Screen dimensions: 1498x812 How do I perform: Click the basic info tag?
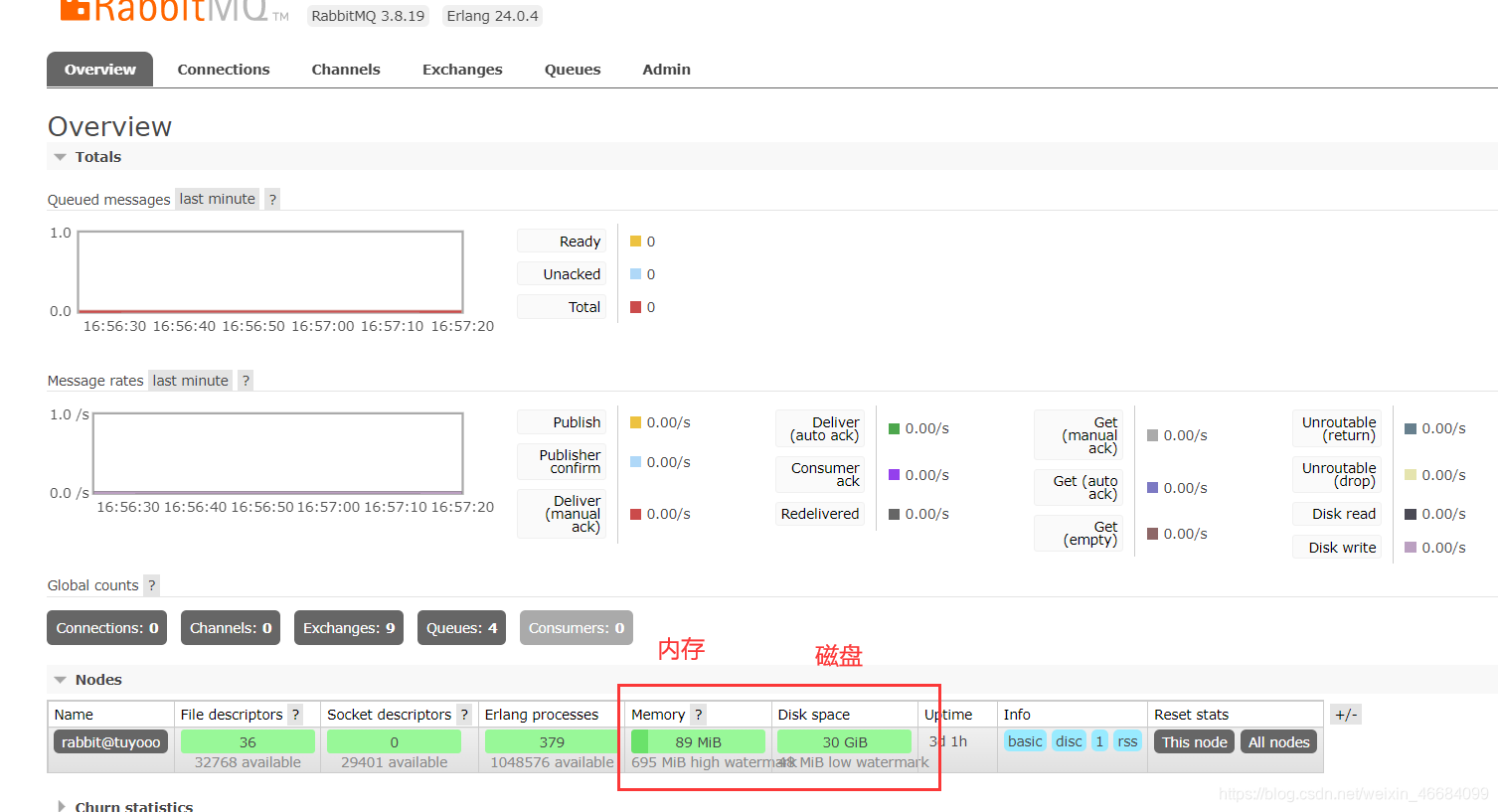(x=1025, y=741)
